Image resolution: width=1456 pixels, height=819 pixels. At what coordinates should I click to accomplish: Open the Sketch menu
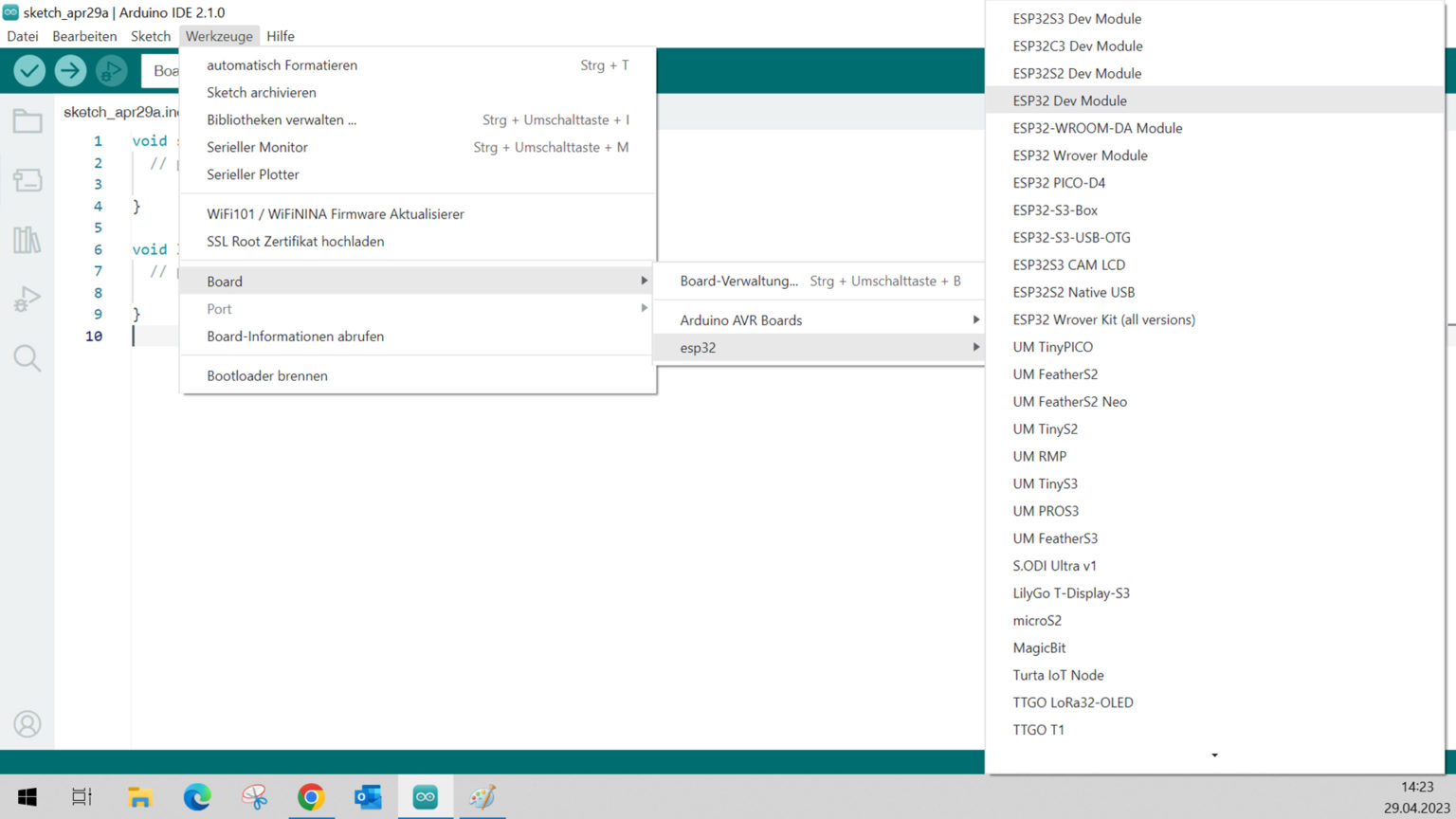coord(151,36)
